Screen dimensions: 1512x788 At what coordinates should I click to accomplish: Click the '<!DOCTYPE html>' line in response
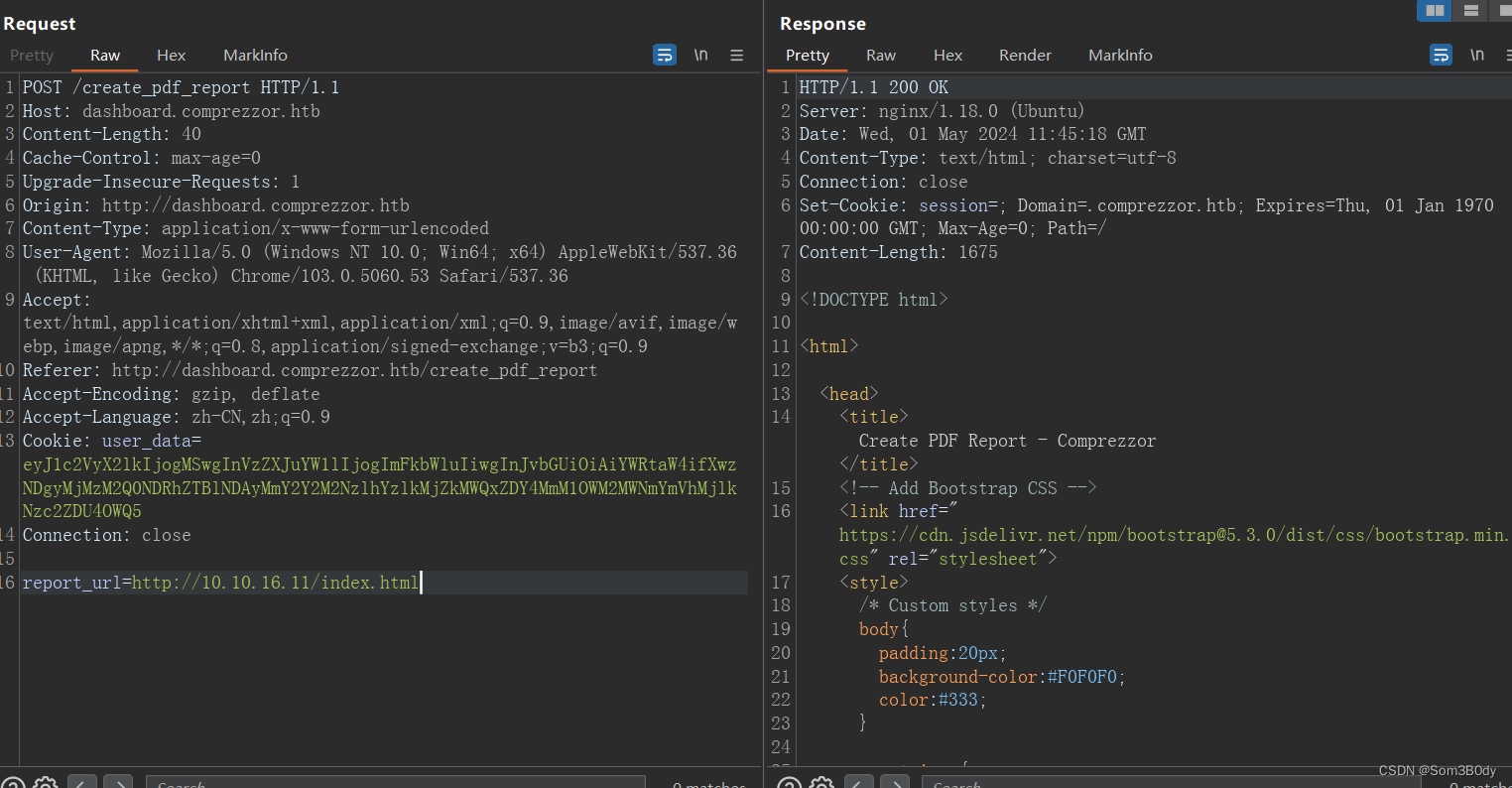tap(873, 299)
